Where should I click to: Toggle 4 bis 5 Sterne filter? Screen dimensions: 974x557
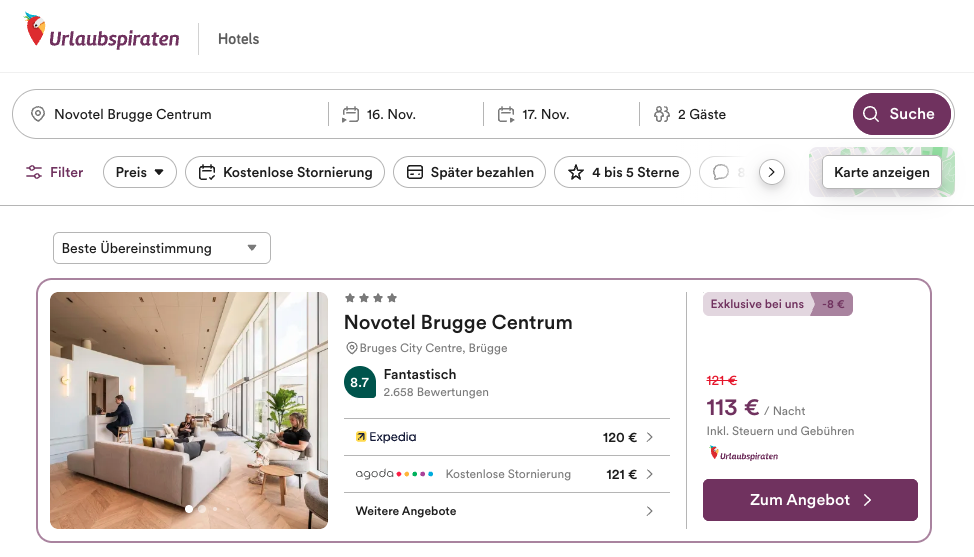(x=623, y=172)
